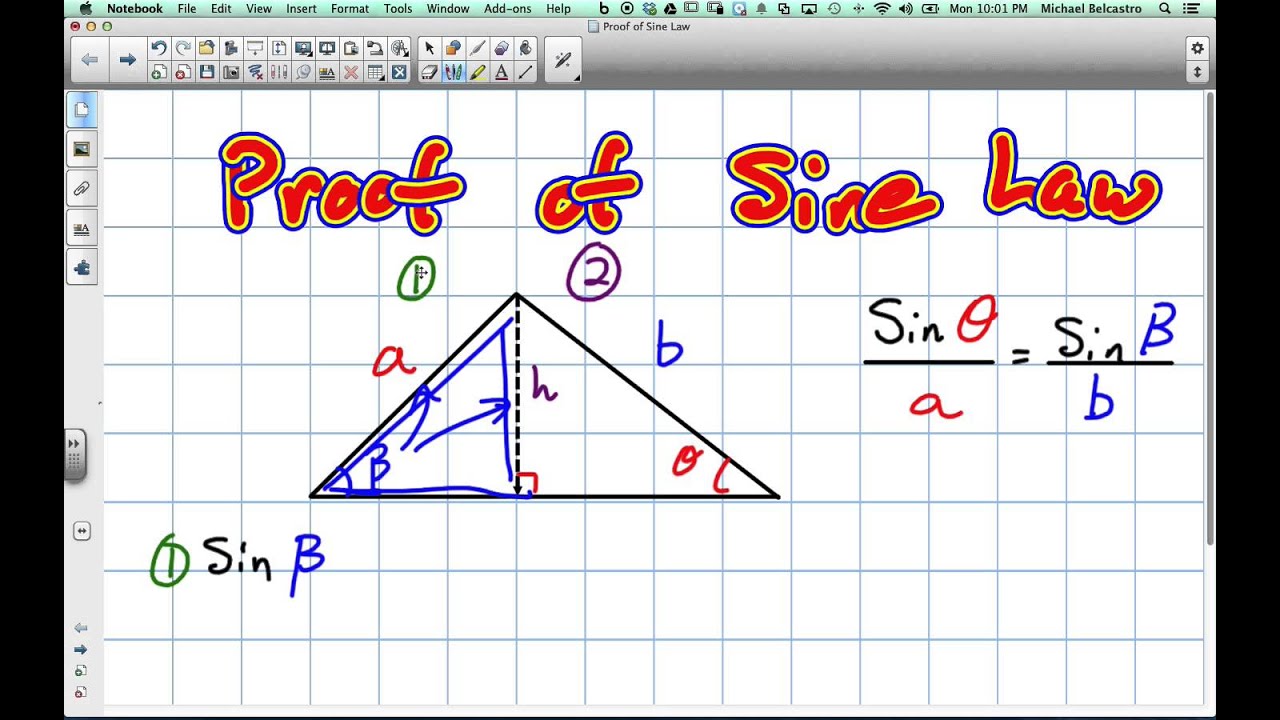Open the Apple menu

[x=84, y=9]
